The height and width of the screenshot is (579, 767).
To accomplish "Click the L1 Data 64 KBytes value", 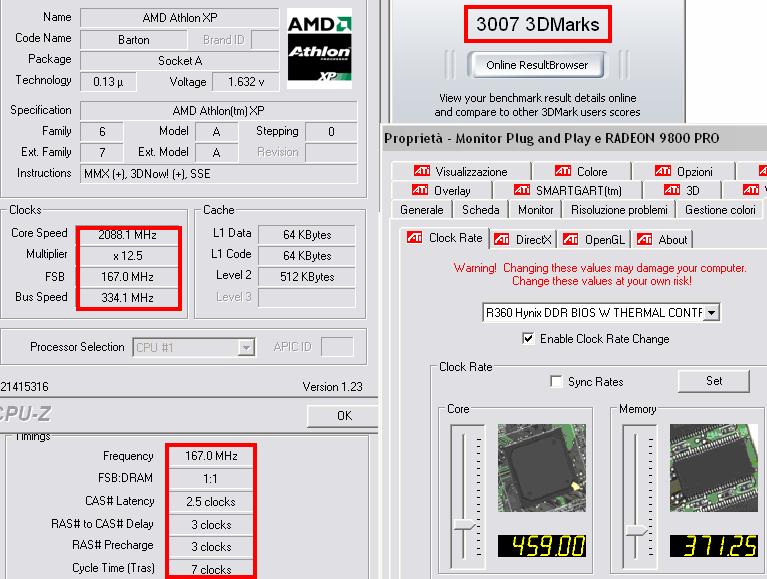I will [307, 235].
